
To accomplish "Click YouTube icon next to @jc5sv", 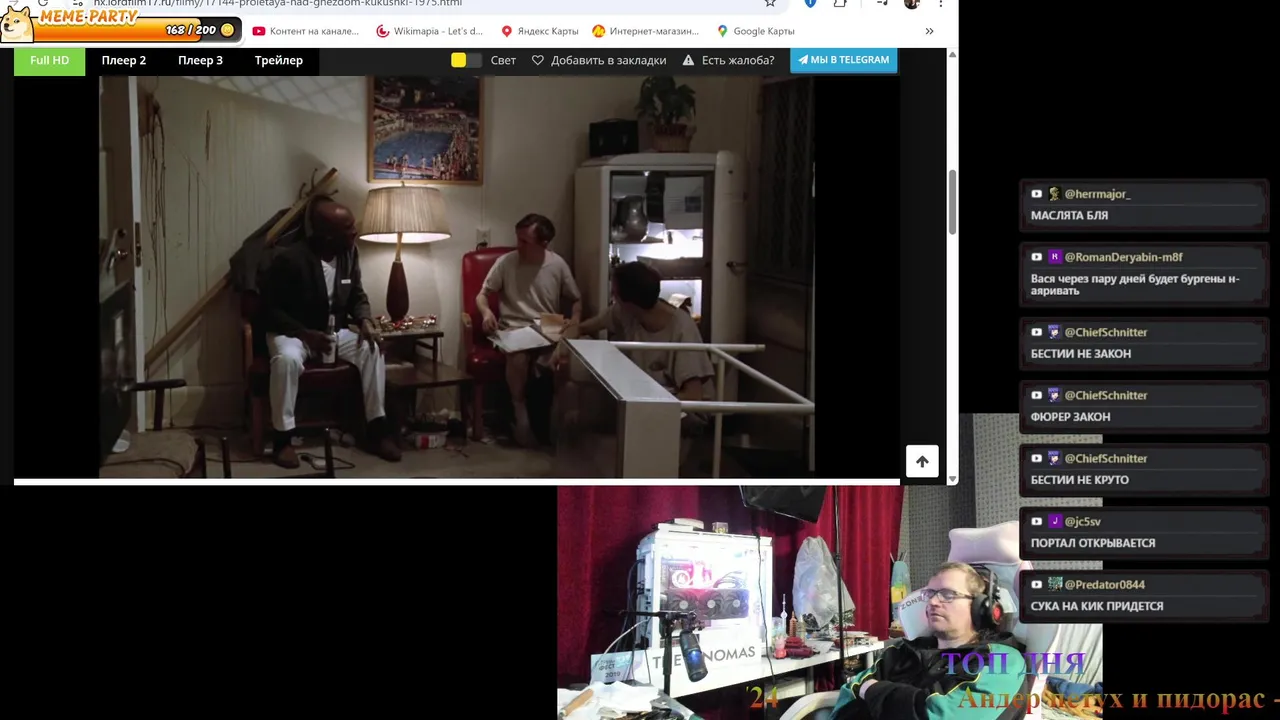I will coord(1037,522).
